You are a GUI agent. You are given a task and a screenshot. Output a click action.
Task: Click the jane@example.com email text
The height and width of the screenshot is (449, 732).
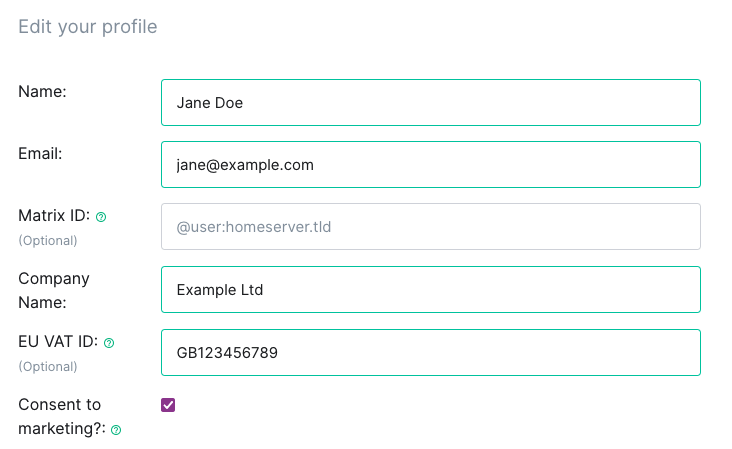tap(245, 165)
